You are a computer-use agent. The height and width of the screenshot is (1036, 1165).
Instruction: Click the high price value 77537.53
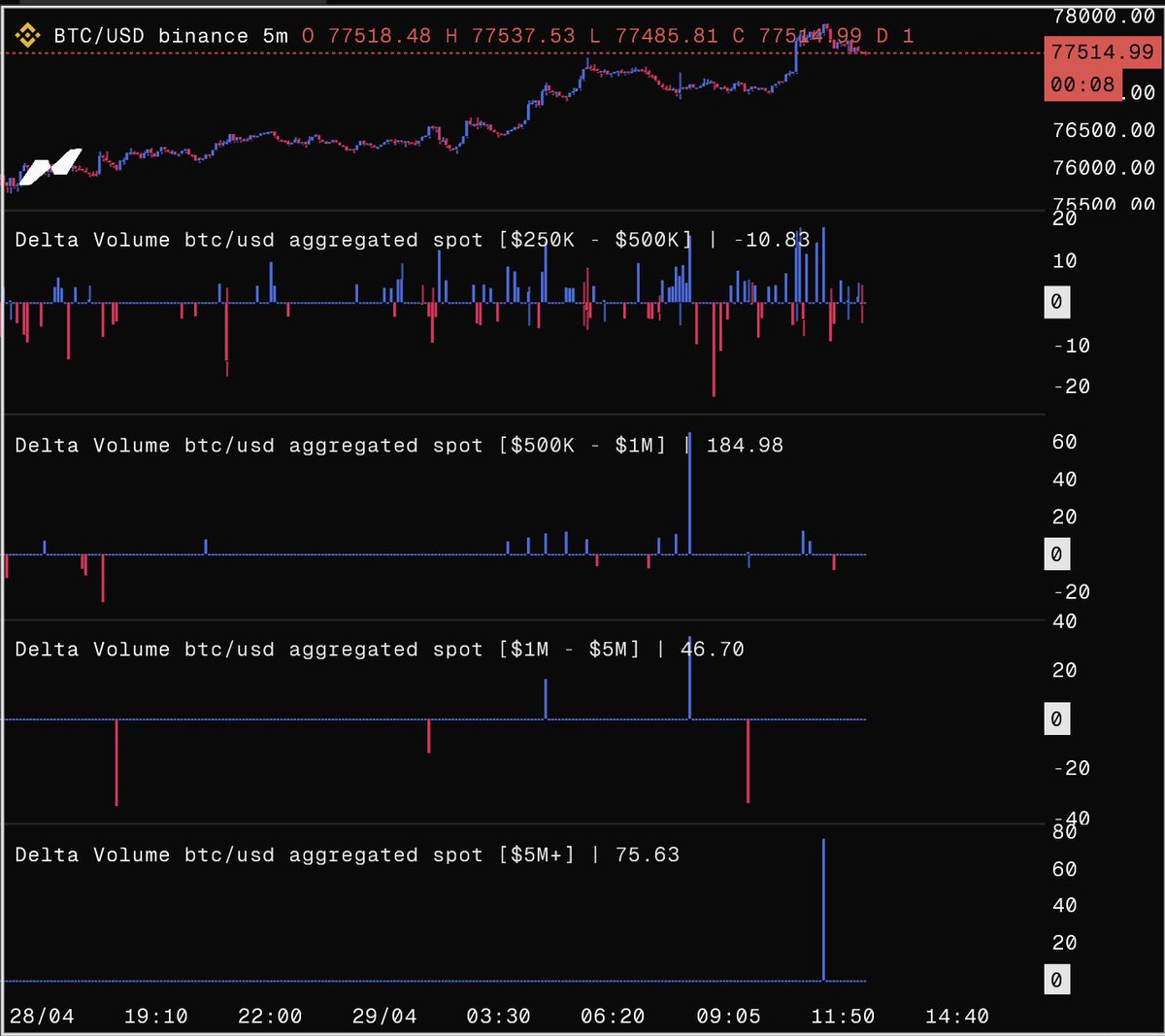click(x=523, y=36)
